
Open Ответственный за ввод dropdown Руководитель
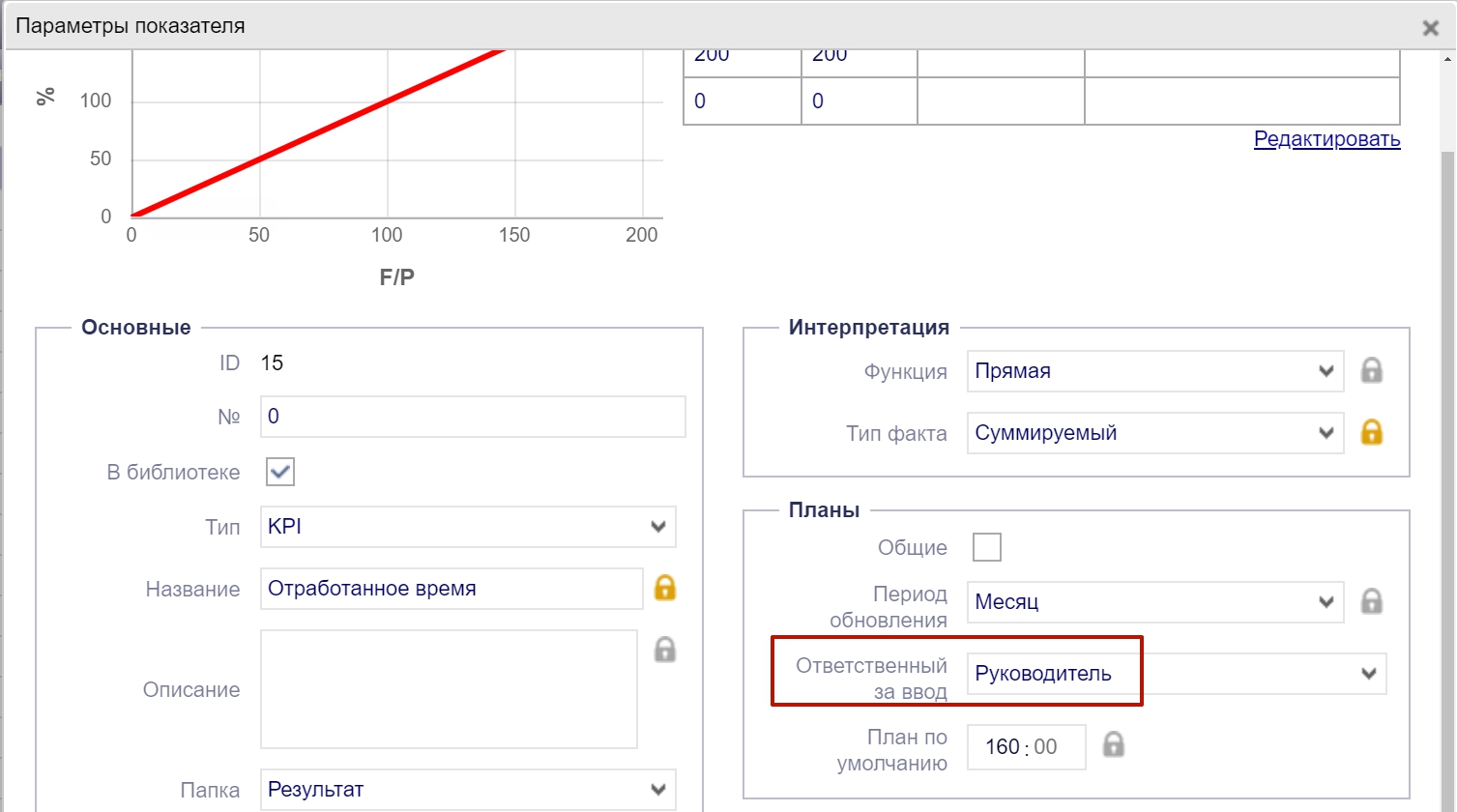[1177, 674]
